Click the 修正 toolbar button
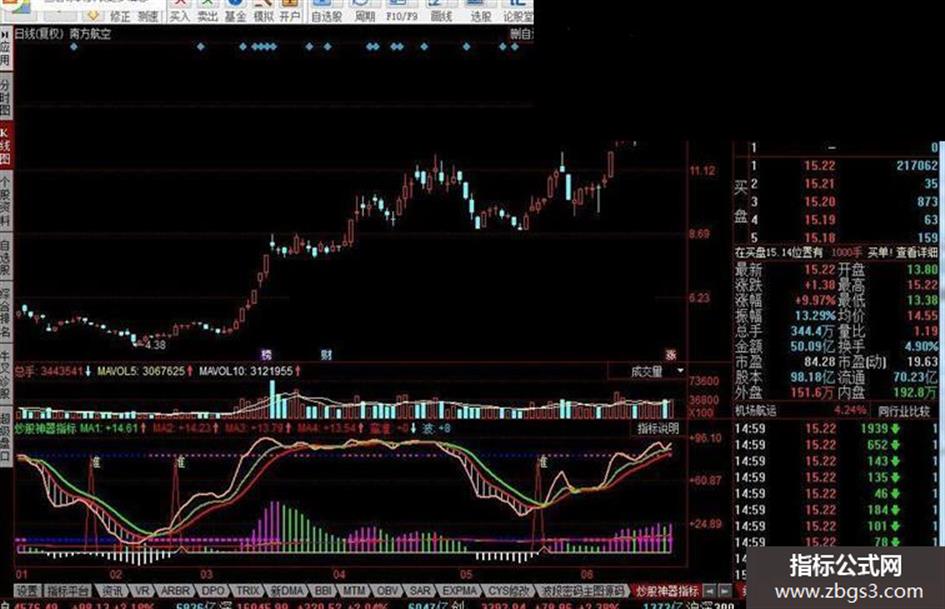945x609 pixels. coord(120,16)
